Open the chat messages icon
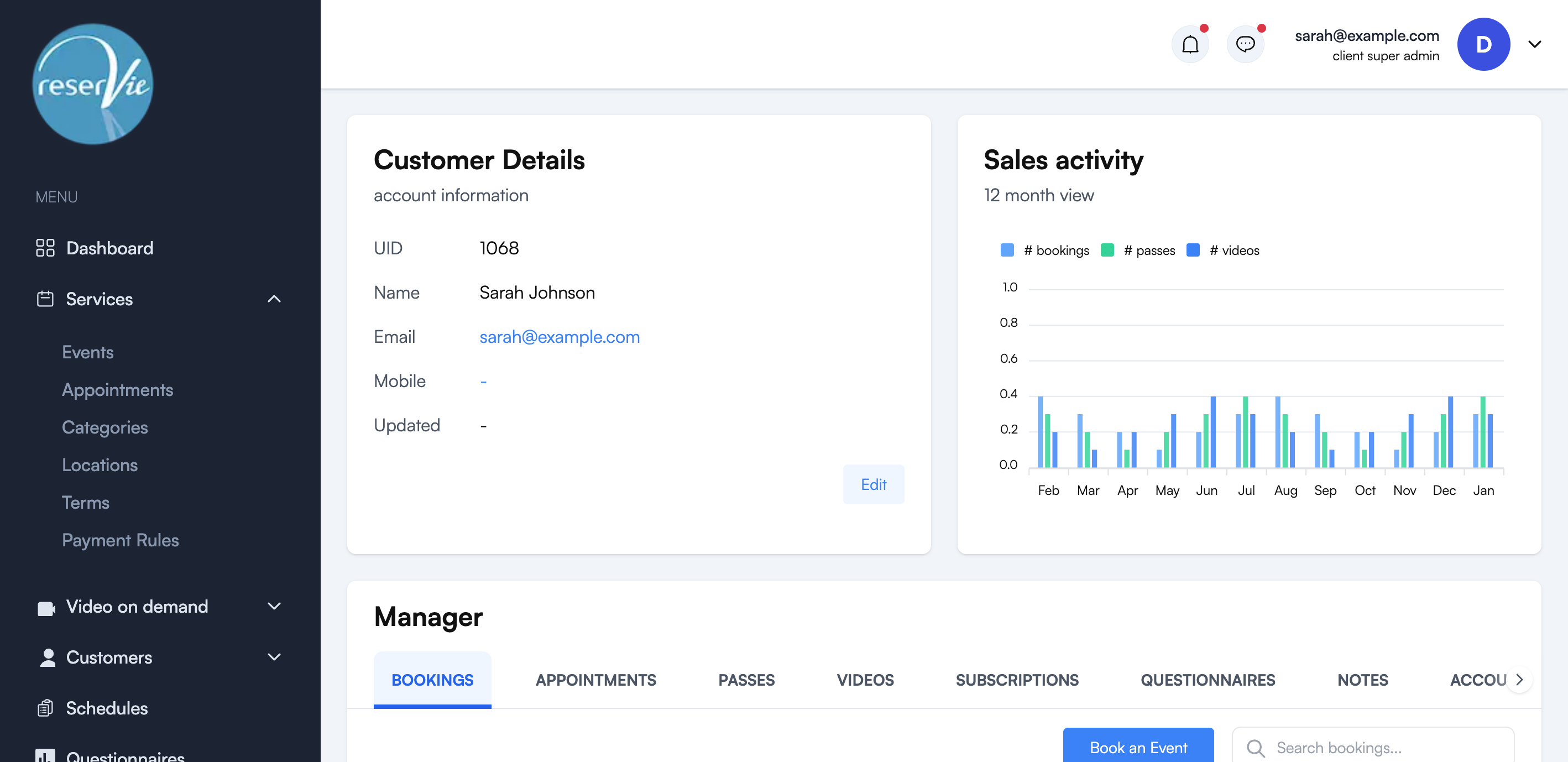Screen dimensions: 1568x762 [x=1246, y=44]
